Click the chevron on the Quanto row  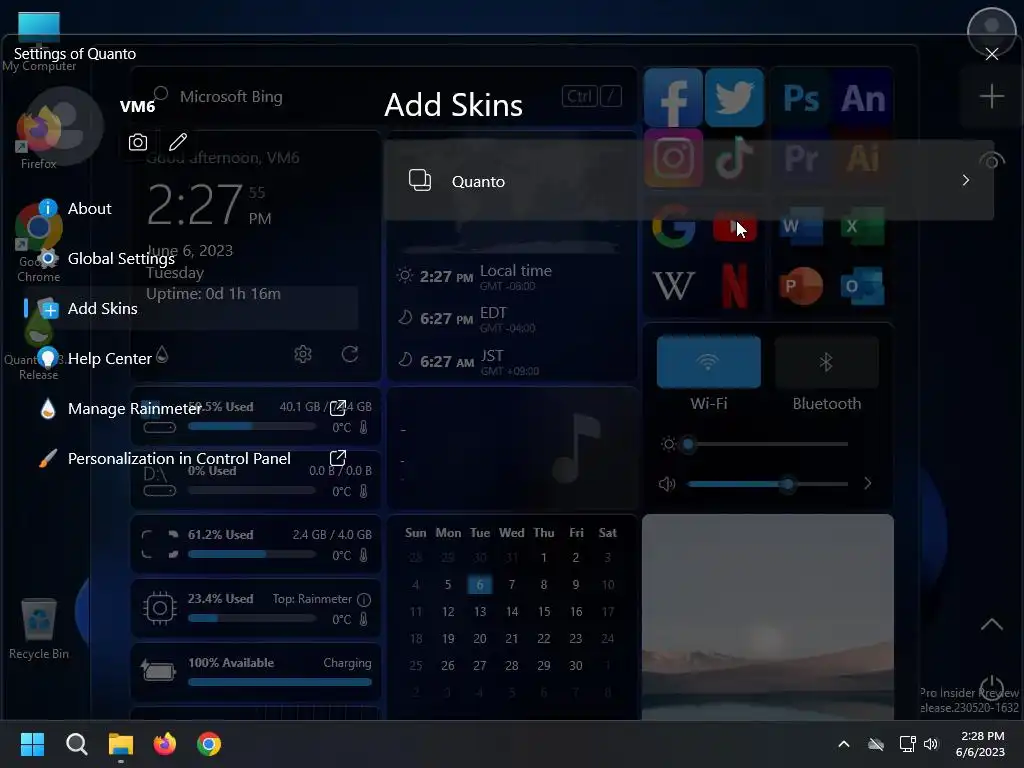coord(965,180)
